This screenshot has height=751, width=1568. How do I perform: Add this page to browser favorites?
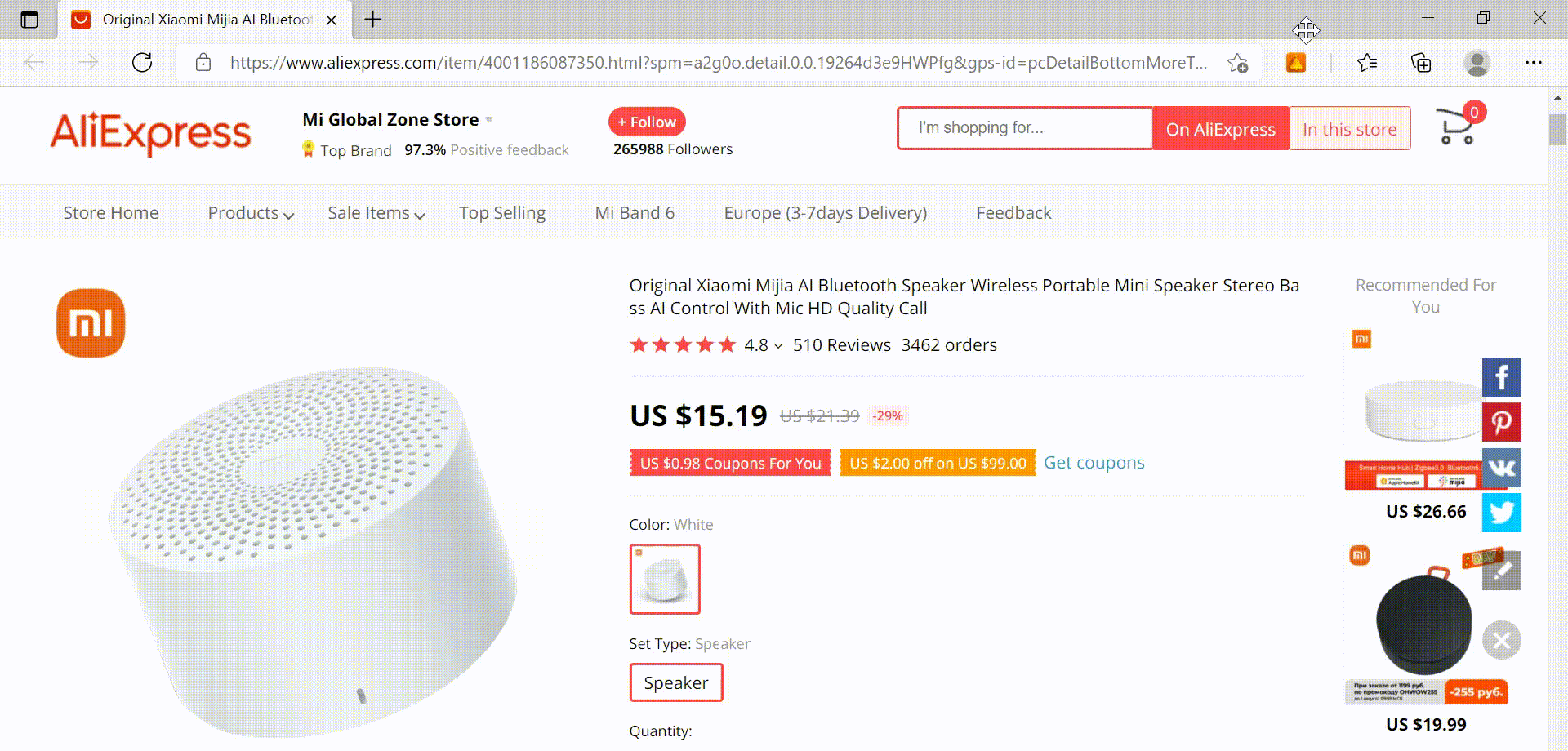(1237, 62)
